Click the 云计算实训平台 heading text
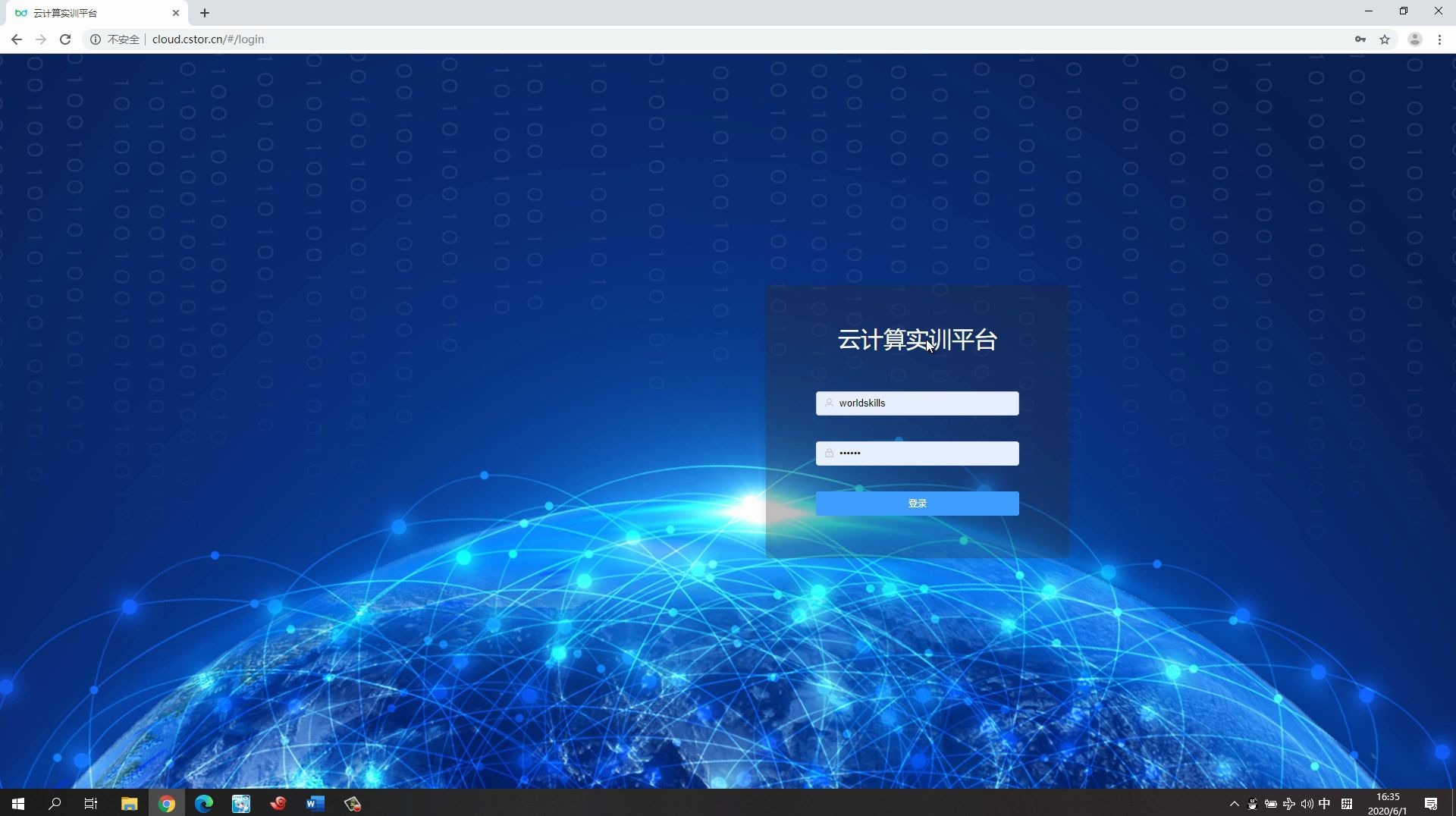The width and height of the screenshot is (1456, 816). 917,340
